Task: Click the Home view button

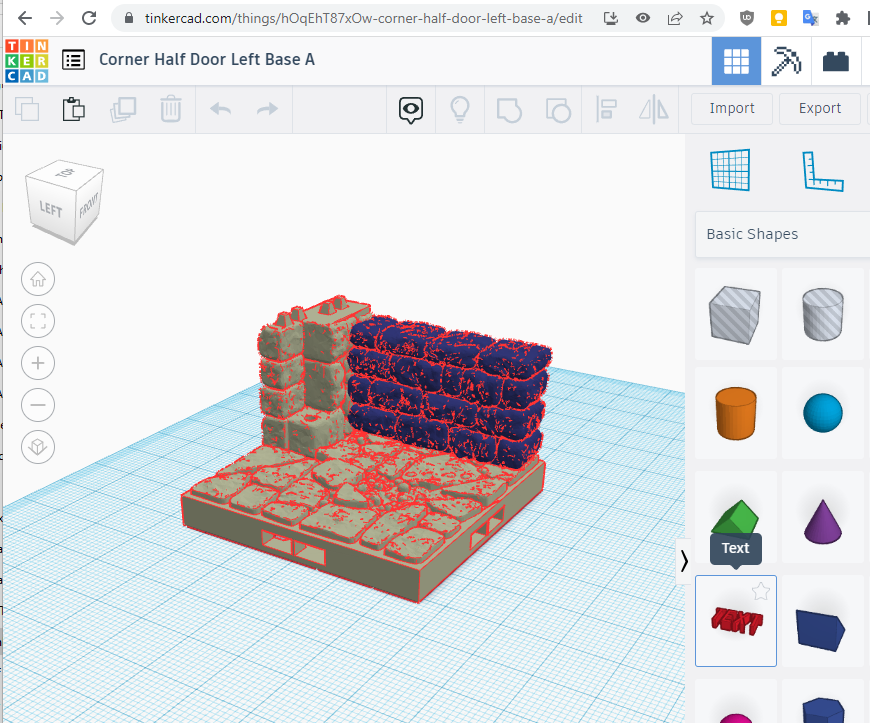Action: coord(38,279)
